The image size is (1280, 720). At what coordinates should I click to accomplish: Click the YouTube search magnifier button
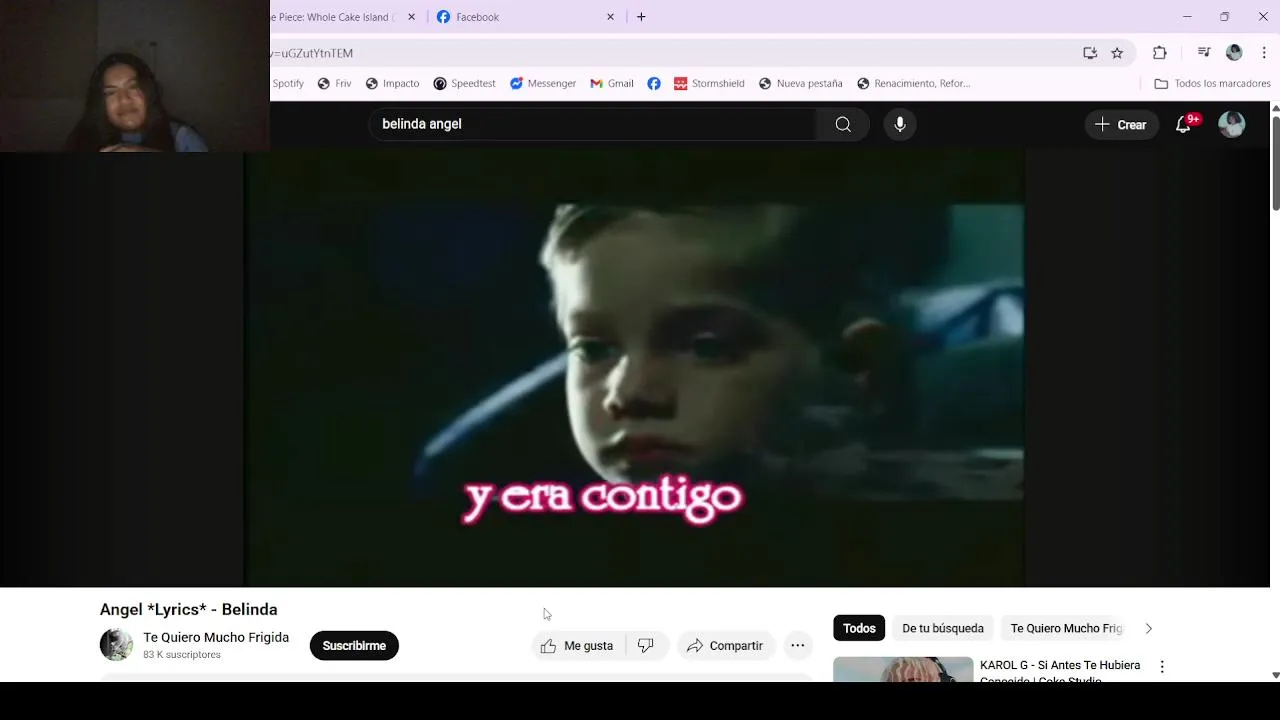click(x=843, y=124)
